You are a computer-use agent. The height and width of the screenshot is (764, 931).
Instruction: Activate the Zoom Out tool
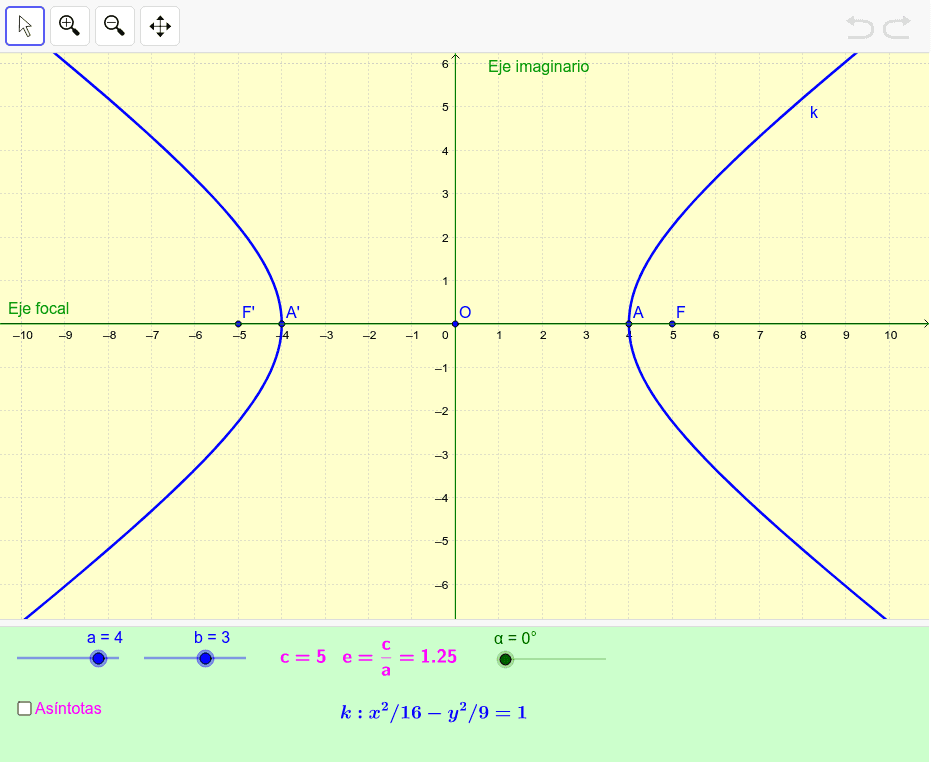115,26
